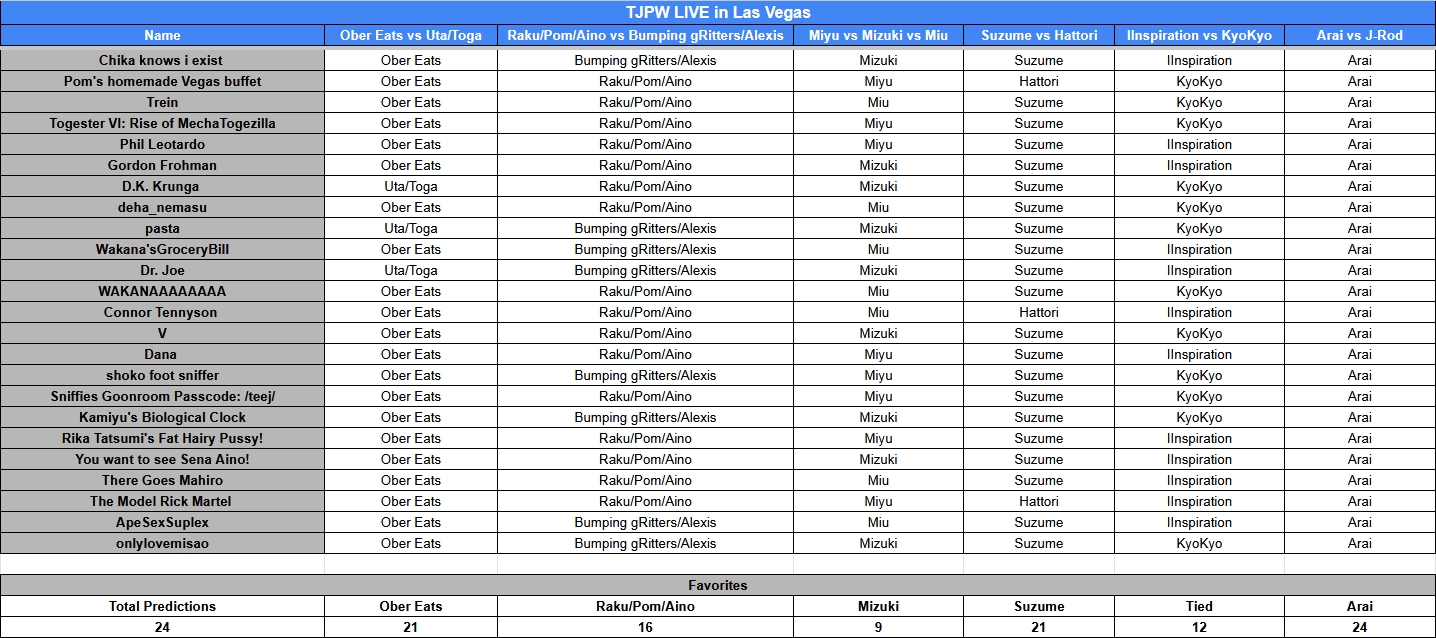Select the 'There Goes Mahiro' name cell
Image resolution: width=1436 pixels, height=638 pixels.
(162, 480)
